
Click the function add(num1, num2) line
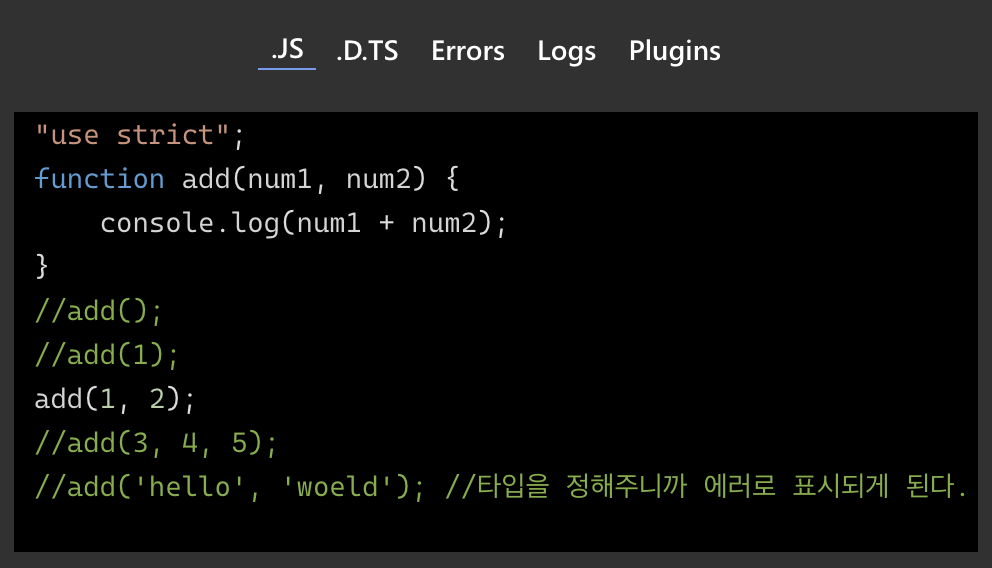(x=247, y=179)
